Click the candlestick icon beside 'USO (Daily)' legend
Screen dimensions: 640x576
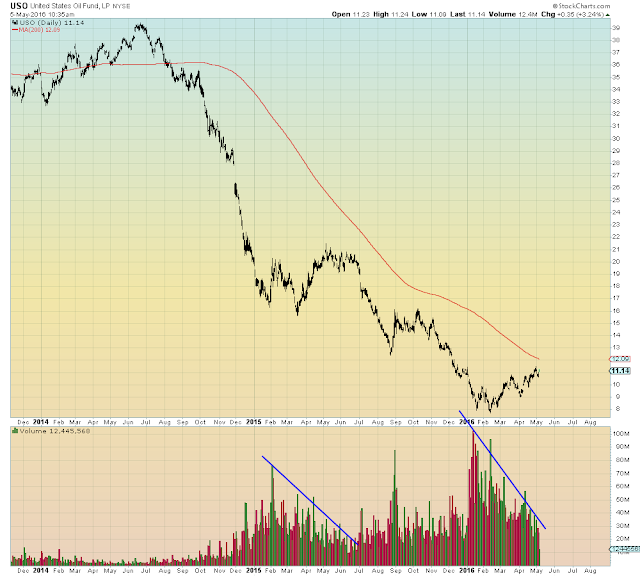pyautogui.click(x=15, y=23)
